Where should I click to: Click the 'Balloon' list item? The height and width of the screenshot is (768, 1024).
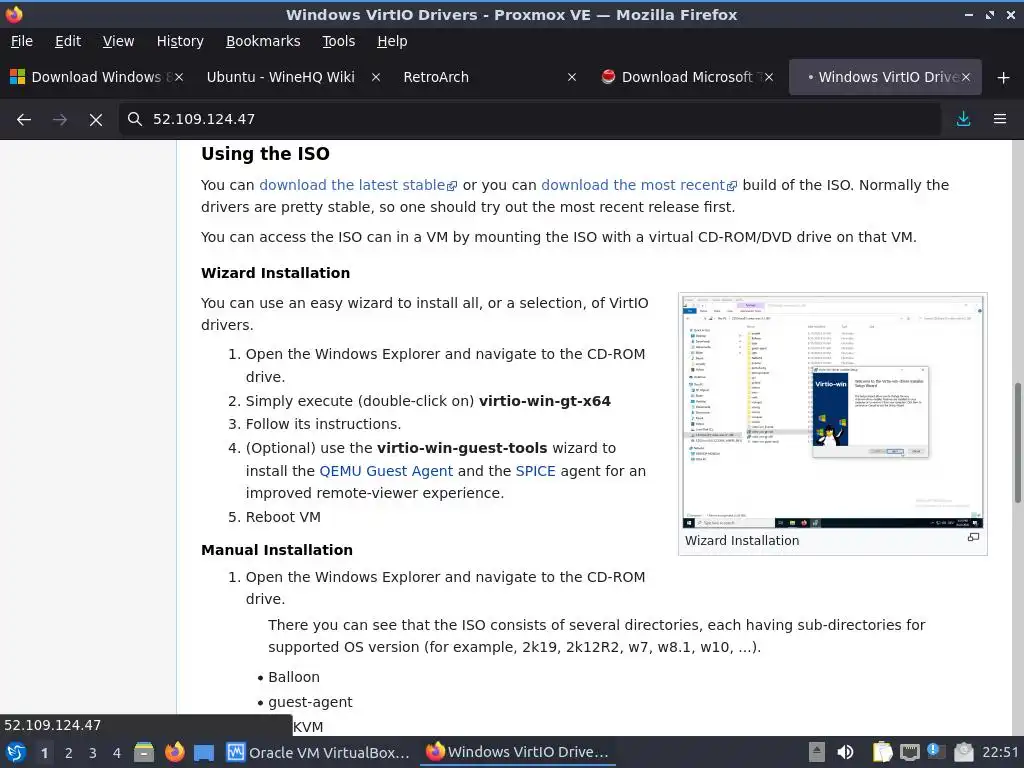tap(294, 677)
